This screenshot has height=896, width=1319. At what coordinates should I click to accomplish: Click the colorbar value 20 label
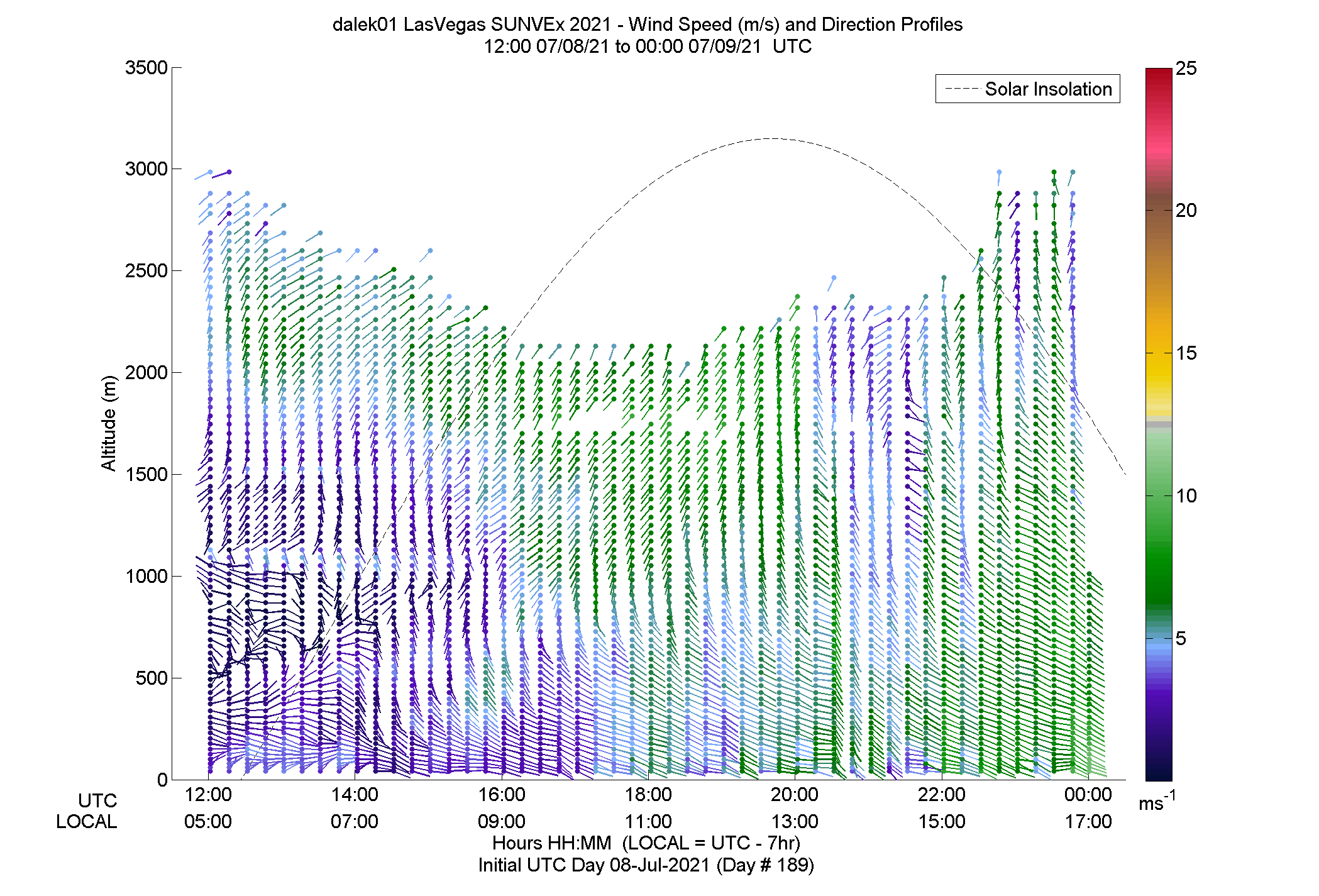click(1186, 211)
